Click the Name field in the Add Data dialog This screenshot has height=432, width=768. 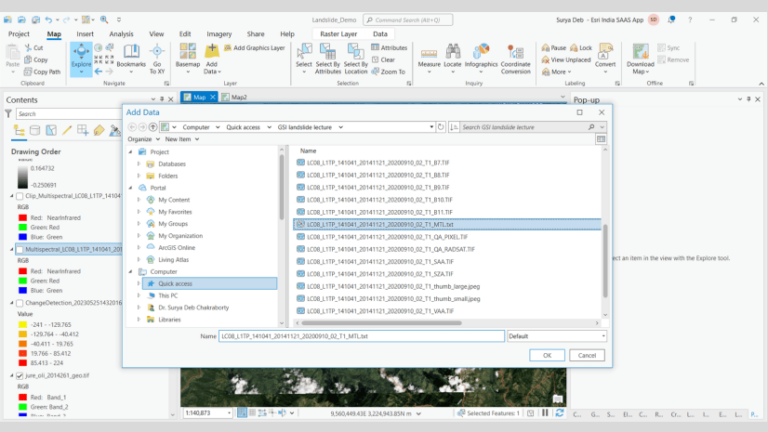(x=361, y=336)
